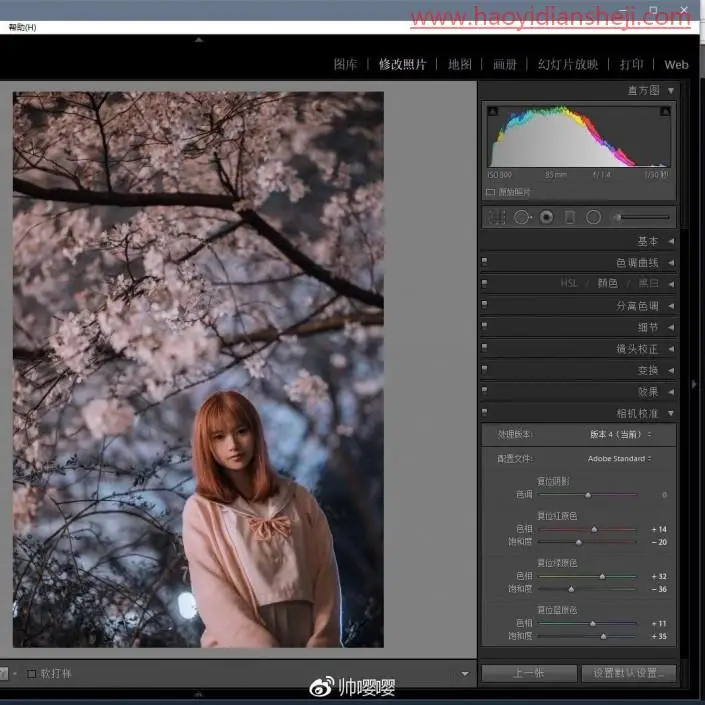Toggle the 相机校准 panel on/off switch
705x705 pixels.
484,411
